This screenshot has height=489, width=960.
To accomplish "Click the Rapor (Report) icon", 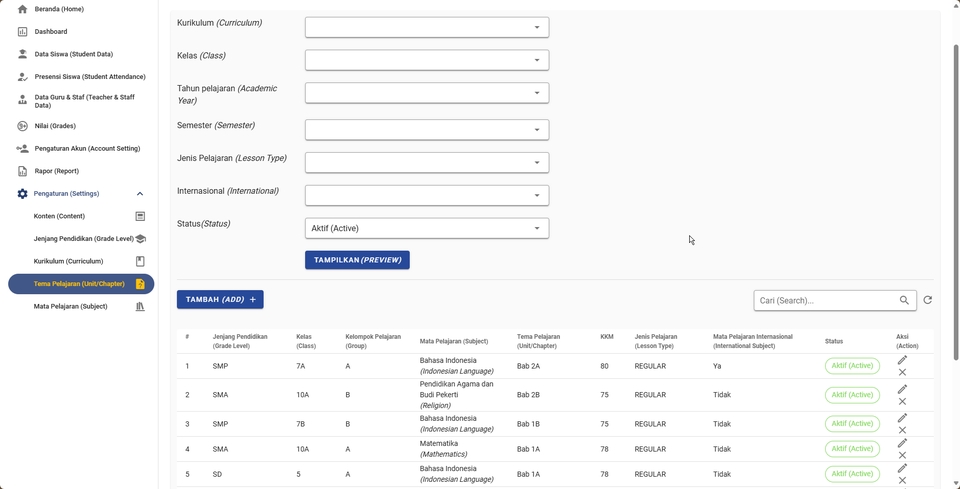I will [23, 171].
